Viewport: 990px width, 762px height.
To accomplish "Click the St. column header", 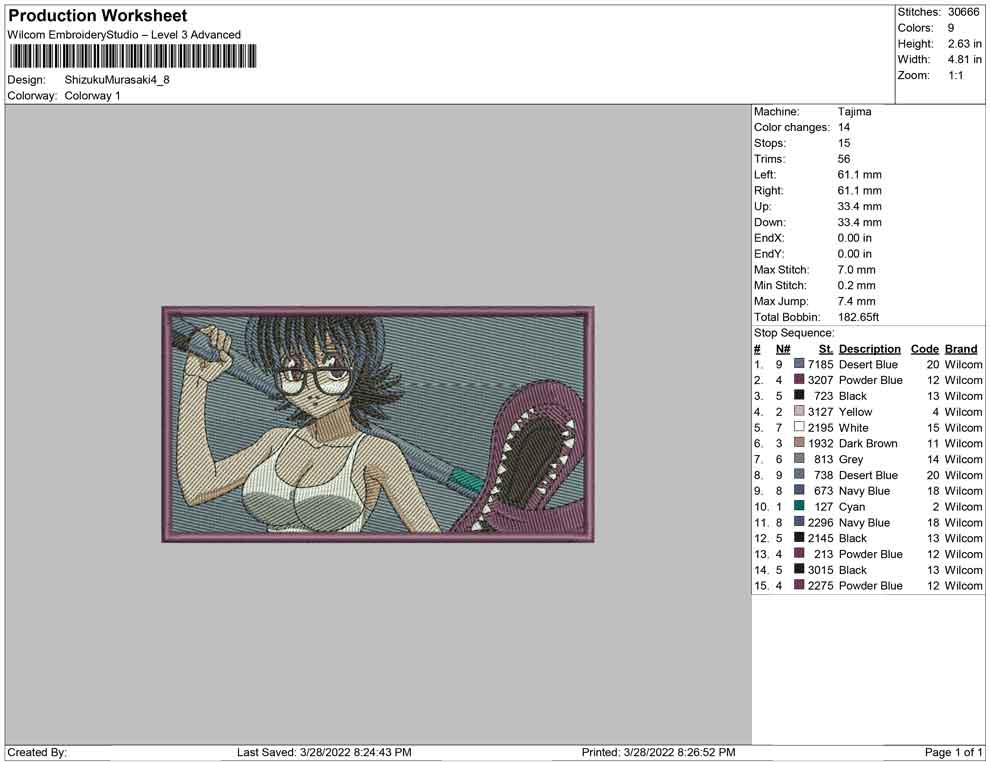I will pyautogui.click(x=825, y=349).
